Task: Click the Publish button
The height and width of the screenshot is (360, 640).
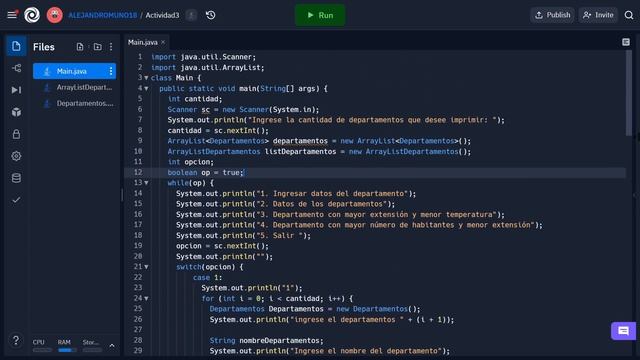Action: click(552, 15)
